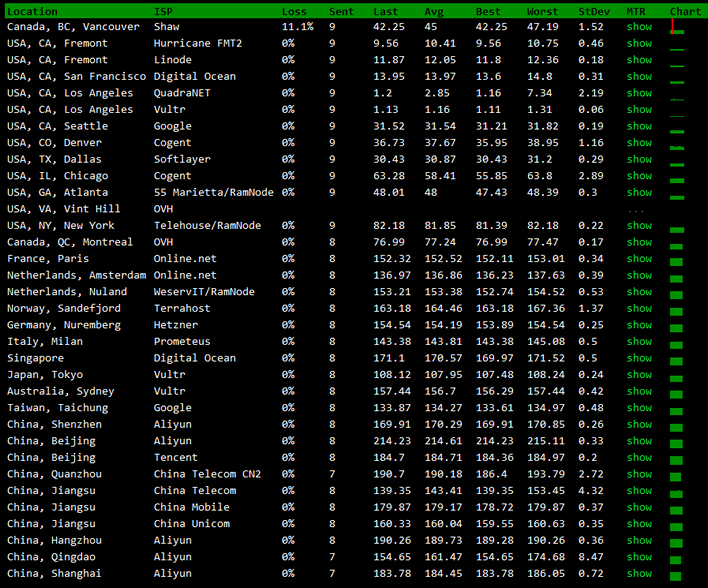Click the StDev column header
The width and height of the screenshot is (708, 588).
point(594,11)
